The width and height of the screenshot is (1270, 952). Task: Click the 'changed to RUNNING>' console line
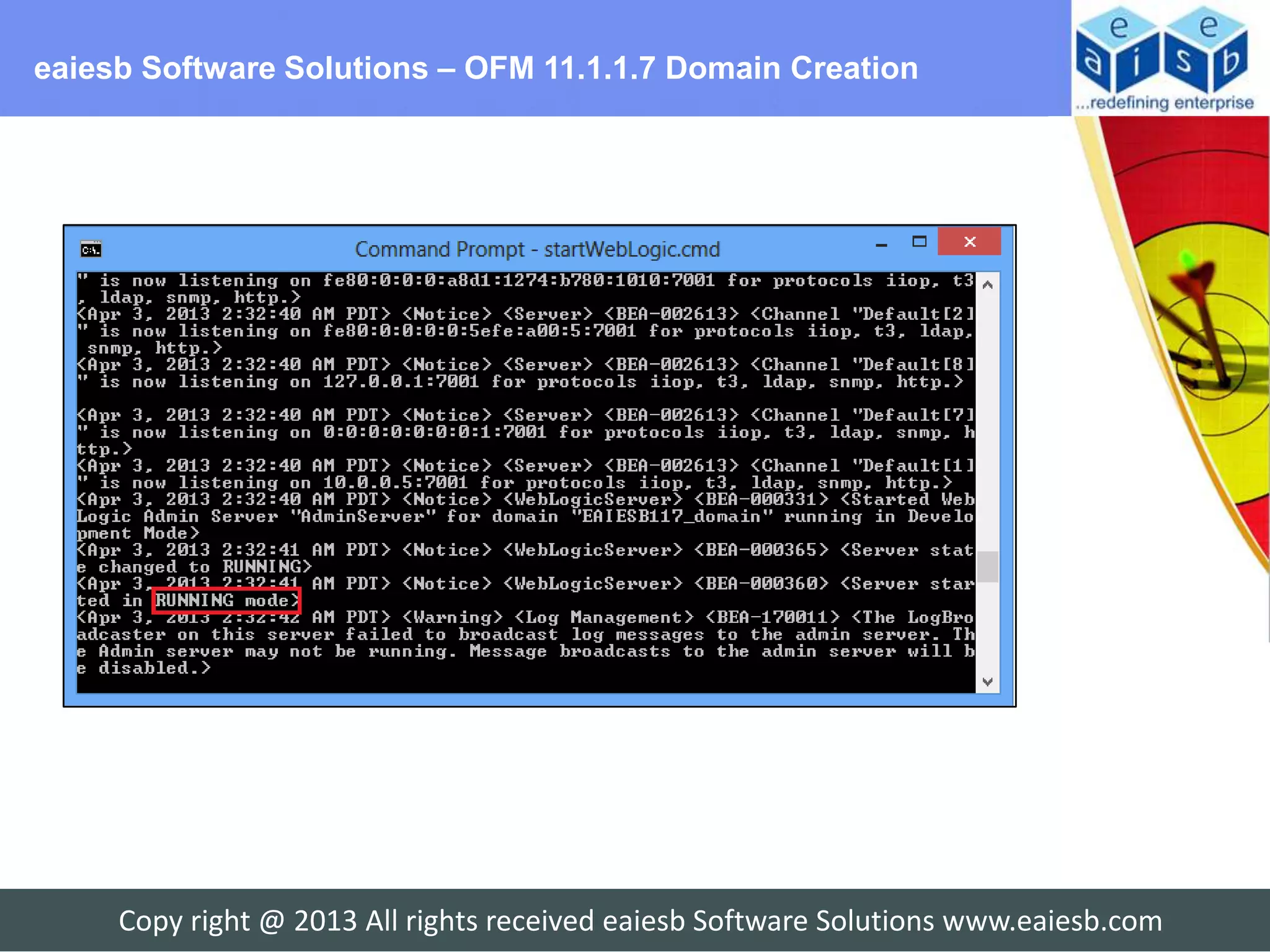point(205,566)
